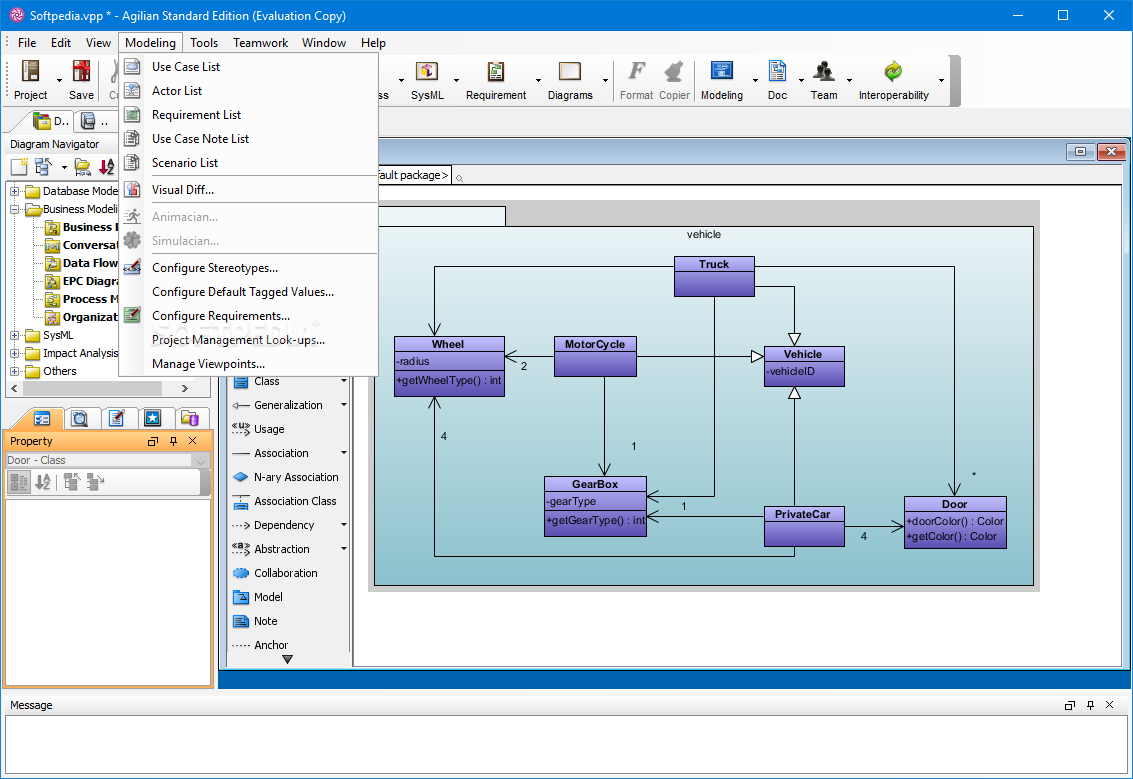Expand the Database Modeling tree node

tap(14, 191)
